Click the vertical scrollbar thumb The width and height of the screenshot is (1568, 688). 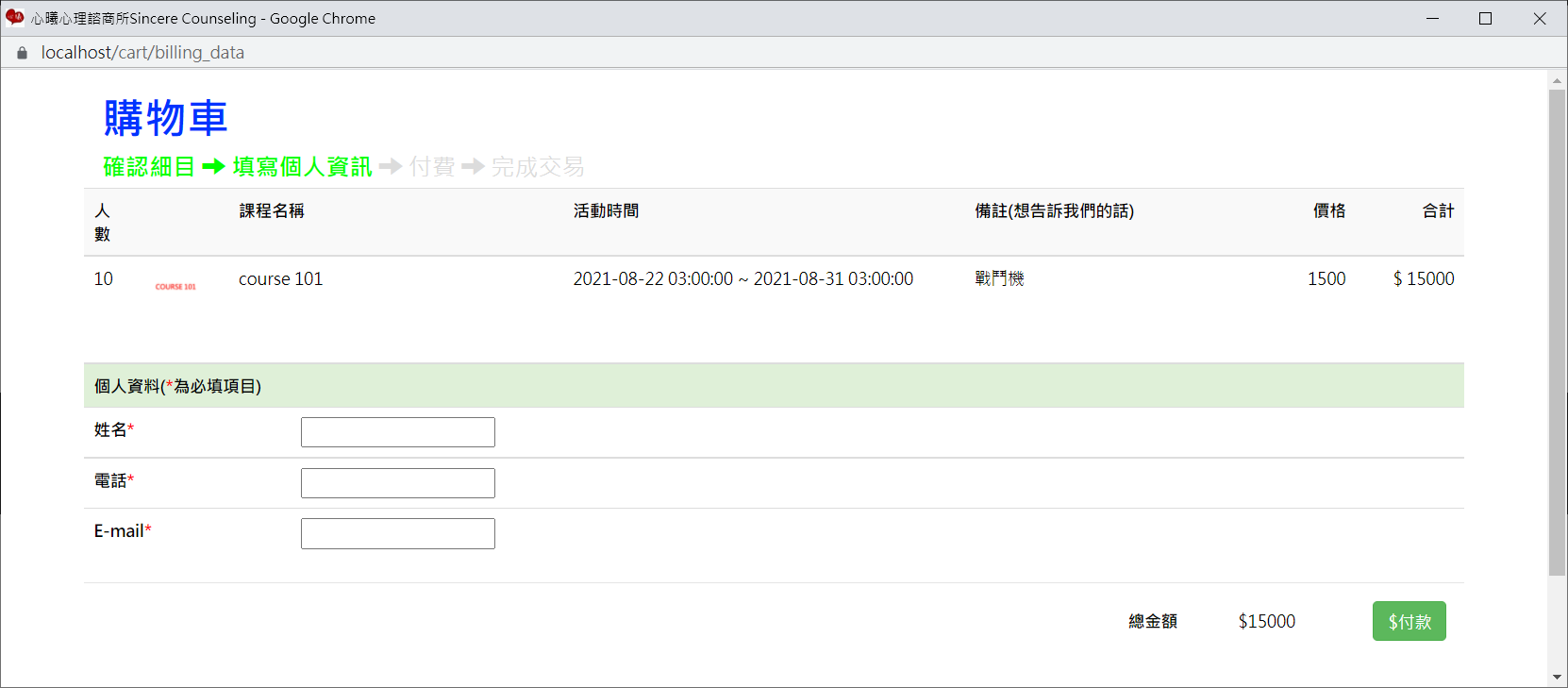coord(1556,330)
